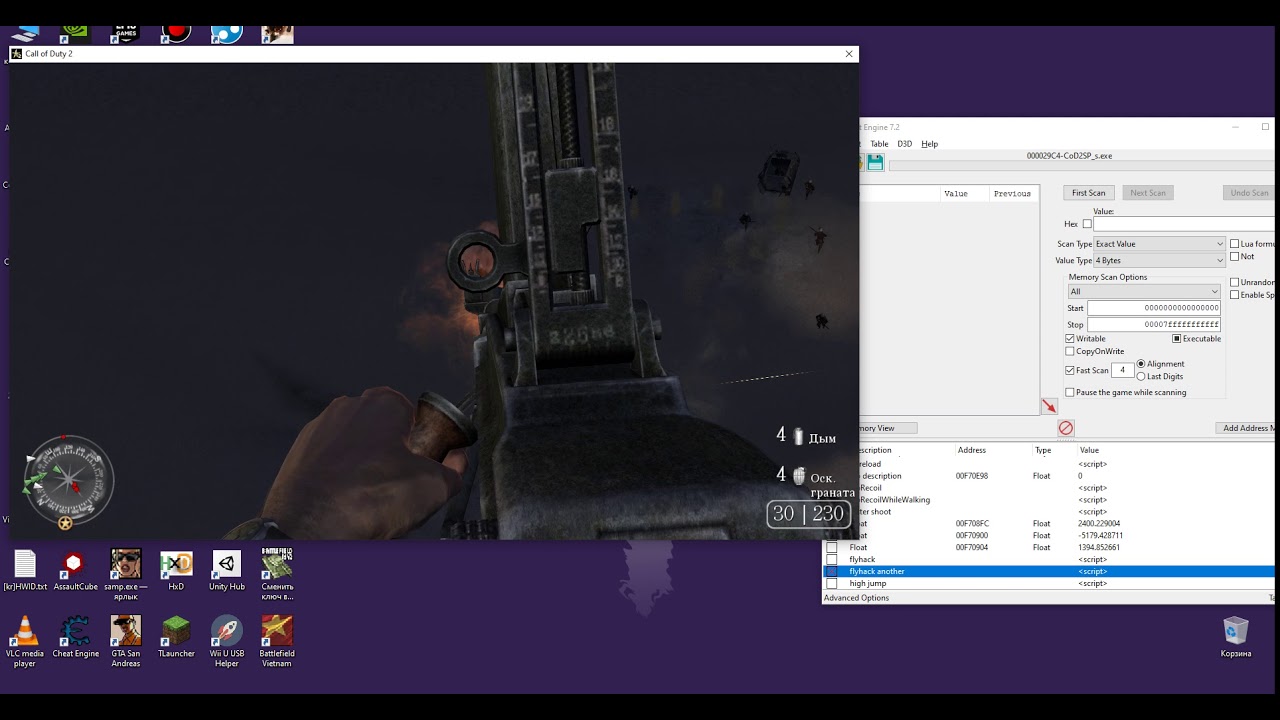Launch Unity Hub desktop shortcut

[227, 571]
